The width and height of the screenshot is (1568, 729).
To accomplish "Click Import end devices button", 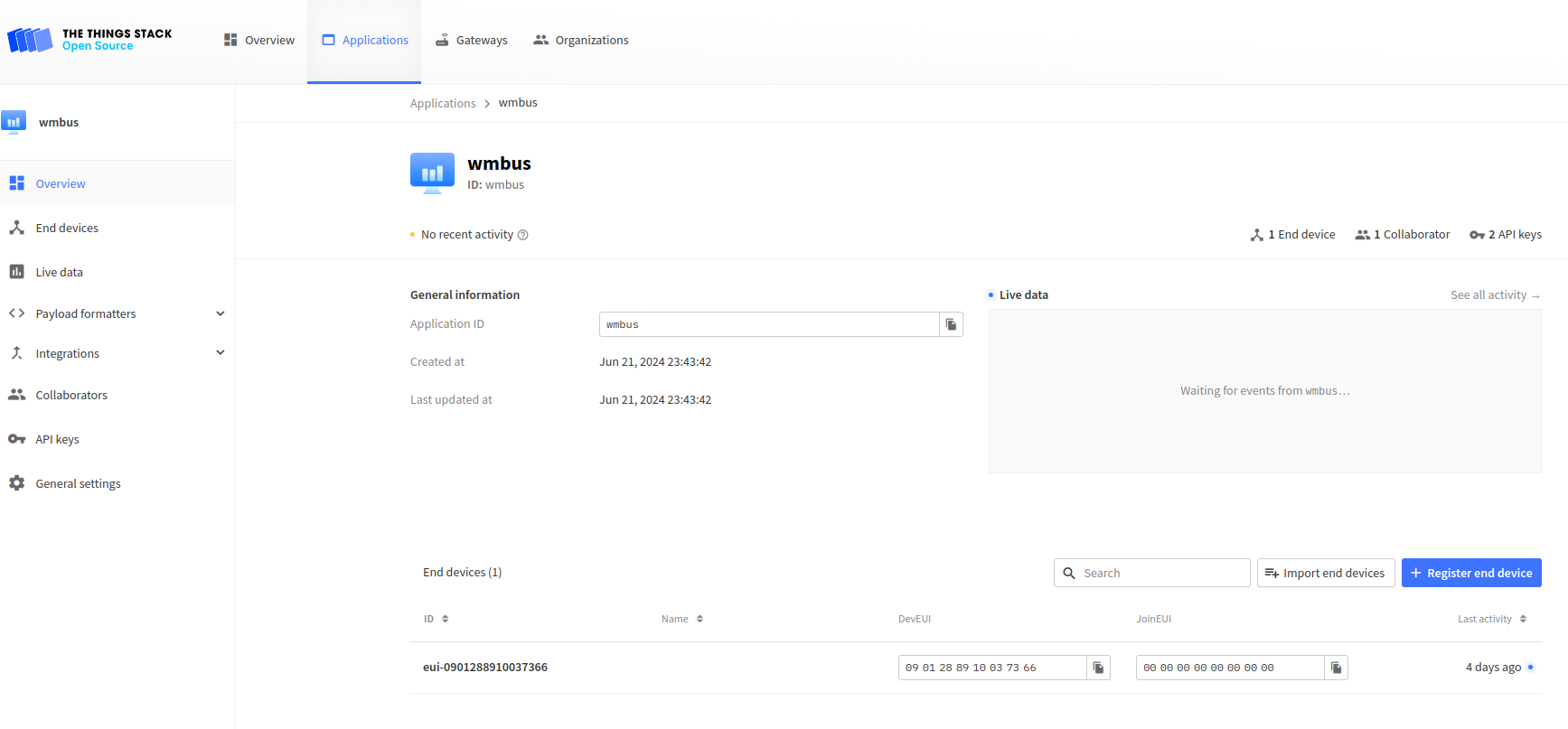I will tap(1325, 573).
